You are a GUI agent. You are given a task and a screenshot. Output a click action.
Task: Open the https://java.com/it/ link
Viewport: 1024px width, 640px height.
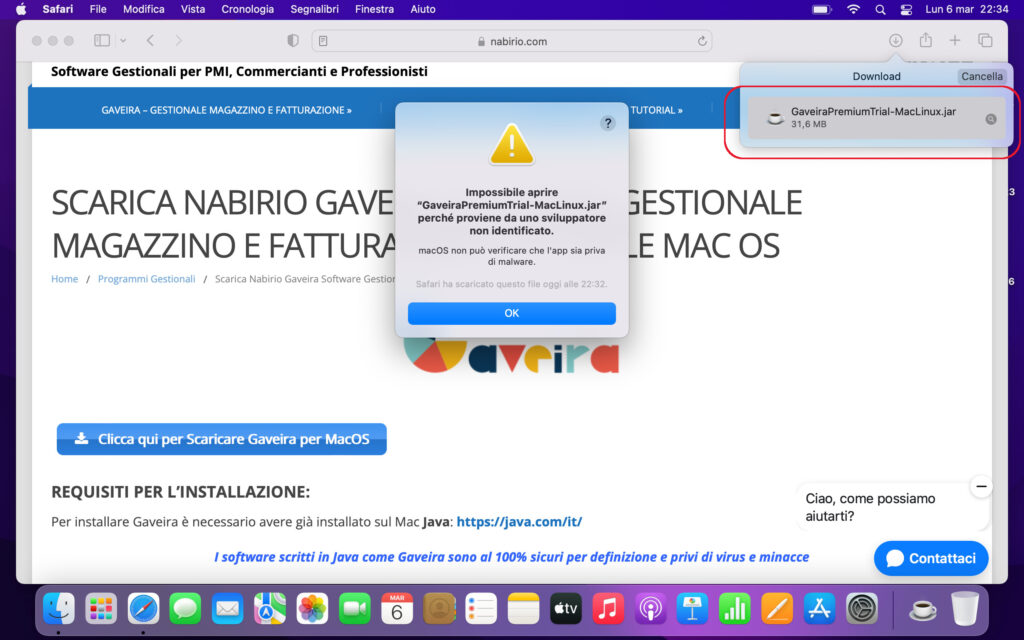tap(519, 522)
